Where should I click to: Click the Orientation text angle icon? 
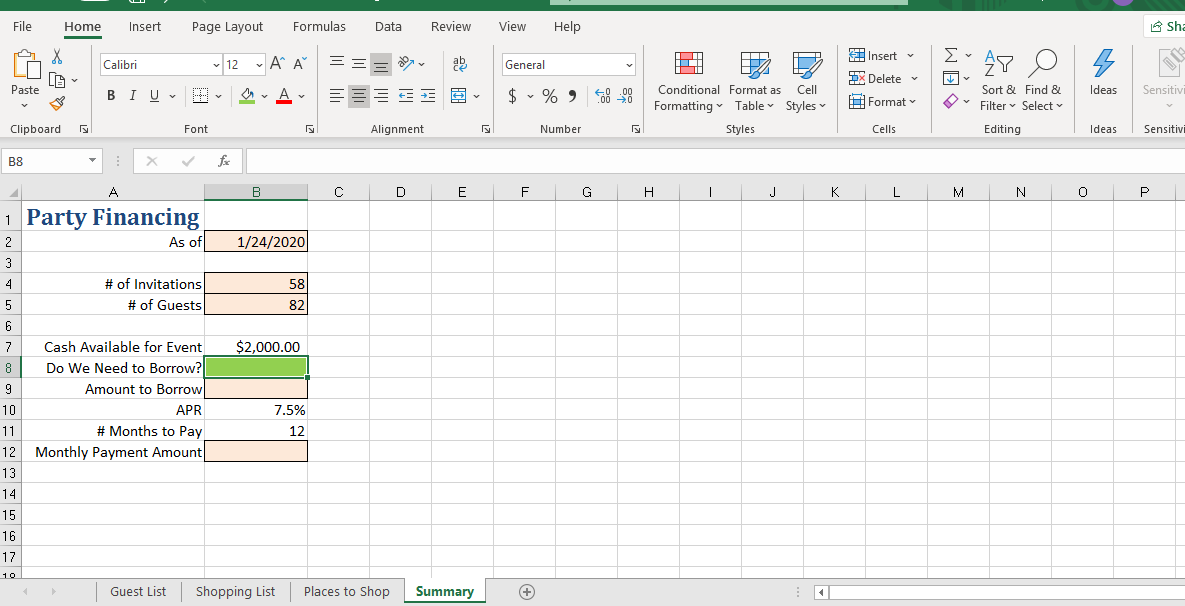(x=406, y=64)
